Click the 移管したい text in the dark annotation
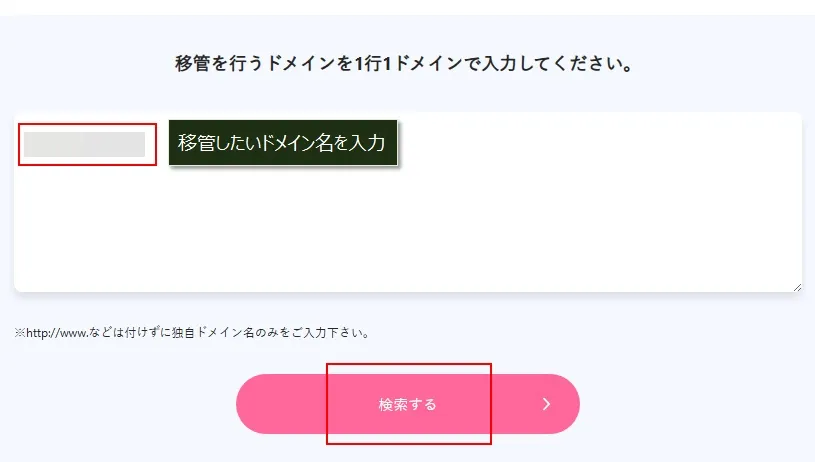 tap(218, 143)
